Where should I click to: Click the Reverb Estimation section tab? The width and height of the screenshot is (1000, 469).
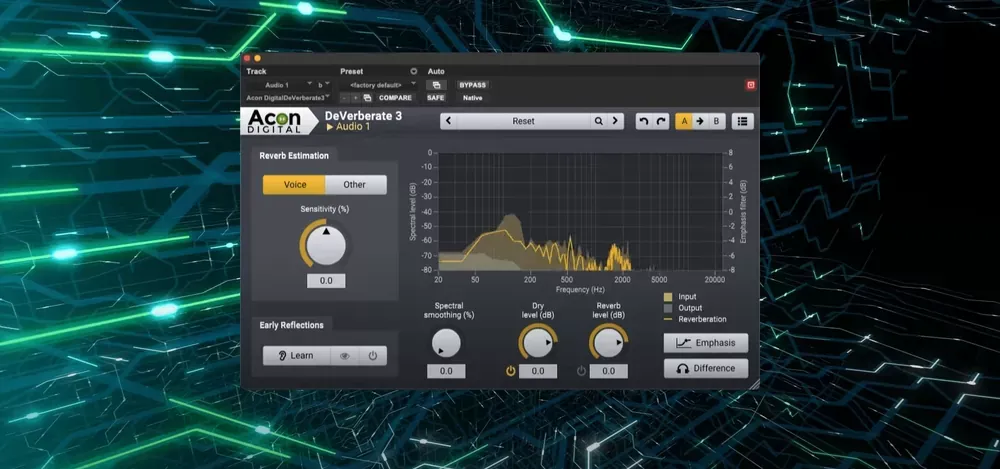click(294, 156)
